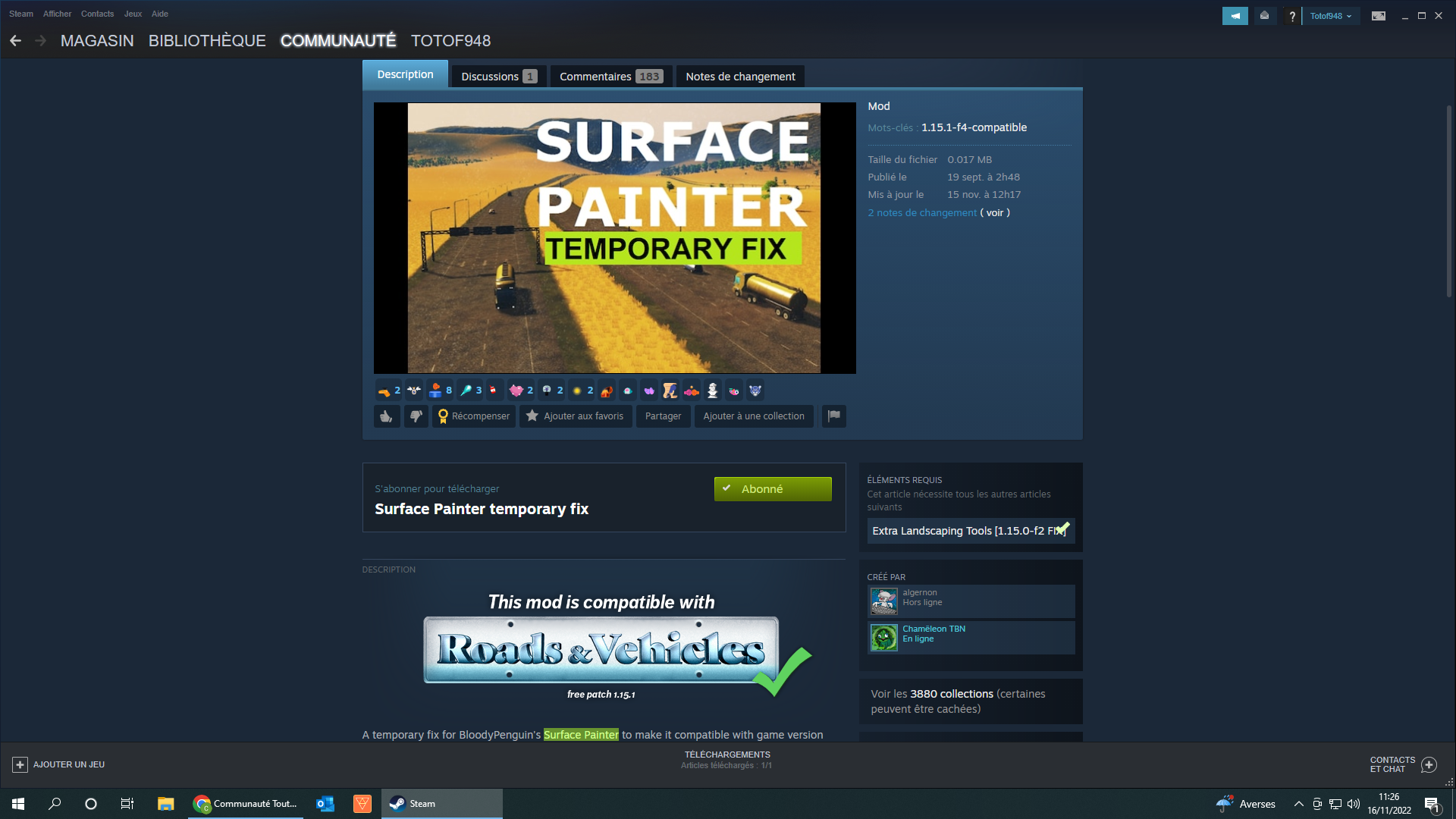Open the announcements megaphone icon

[1235, 16]
